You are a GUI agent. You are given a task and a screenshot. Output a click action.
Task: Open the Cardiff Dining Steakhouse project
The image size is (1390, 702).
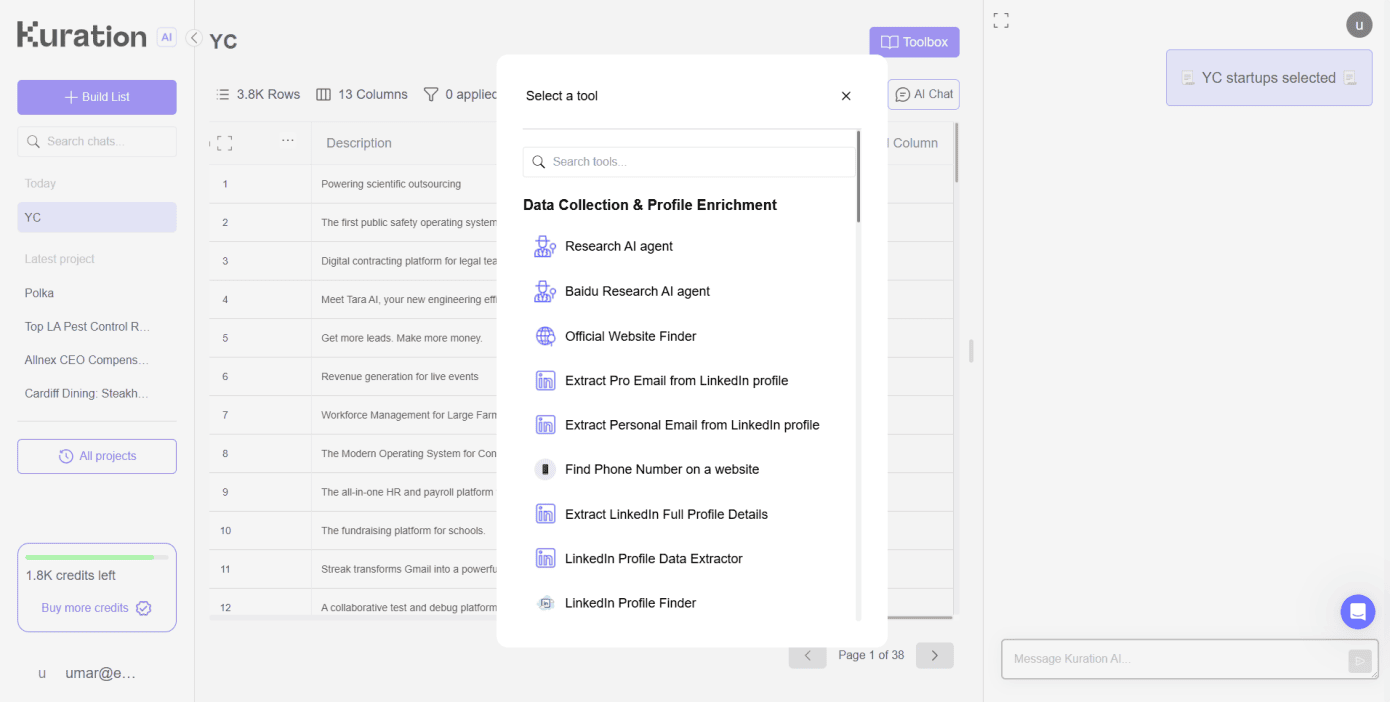tap(86, 393)
